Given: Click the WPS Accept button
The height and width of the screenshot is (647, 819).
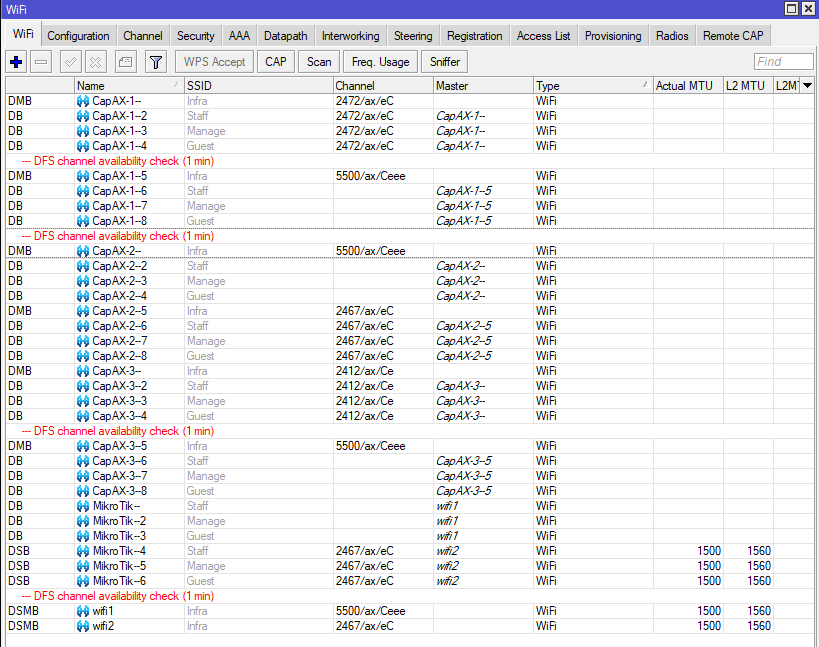Looking at the screenshot, I should pos(215,62).
